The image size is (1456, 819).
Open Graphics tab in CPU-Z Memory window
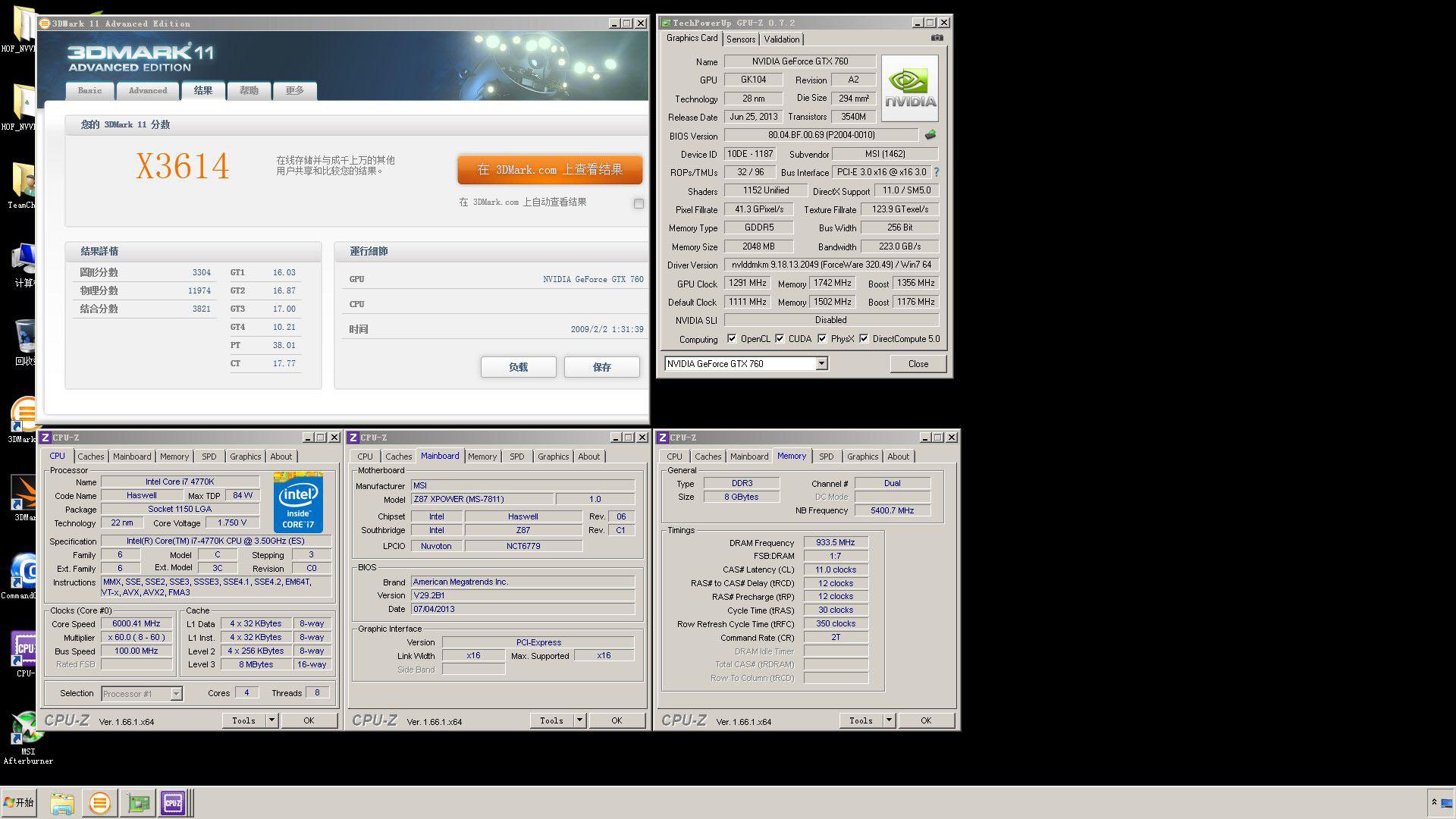(863, 457)
